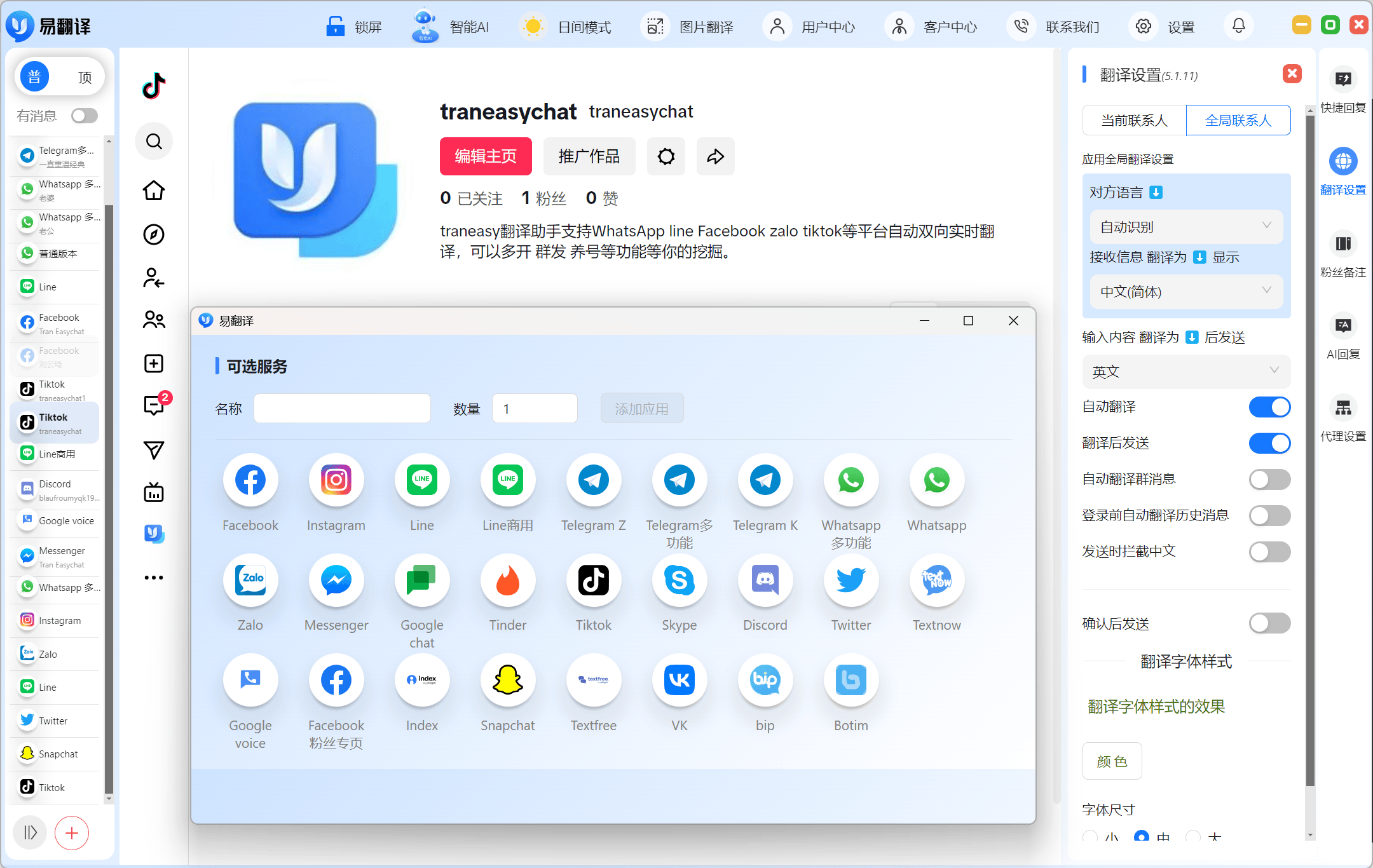Select the 中 font size radio
The height and width of the screenshot is (868, 1373).
(x=1142, y=837)
